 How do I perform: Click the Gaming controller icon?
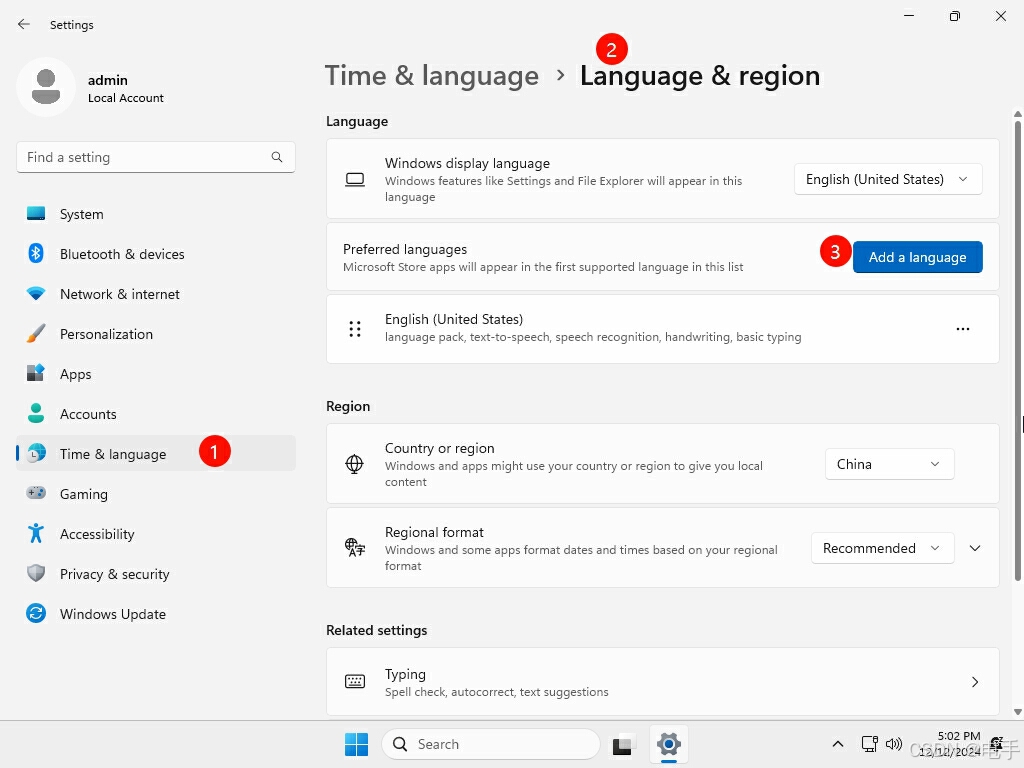(36, 493)
